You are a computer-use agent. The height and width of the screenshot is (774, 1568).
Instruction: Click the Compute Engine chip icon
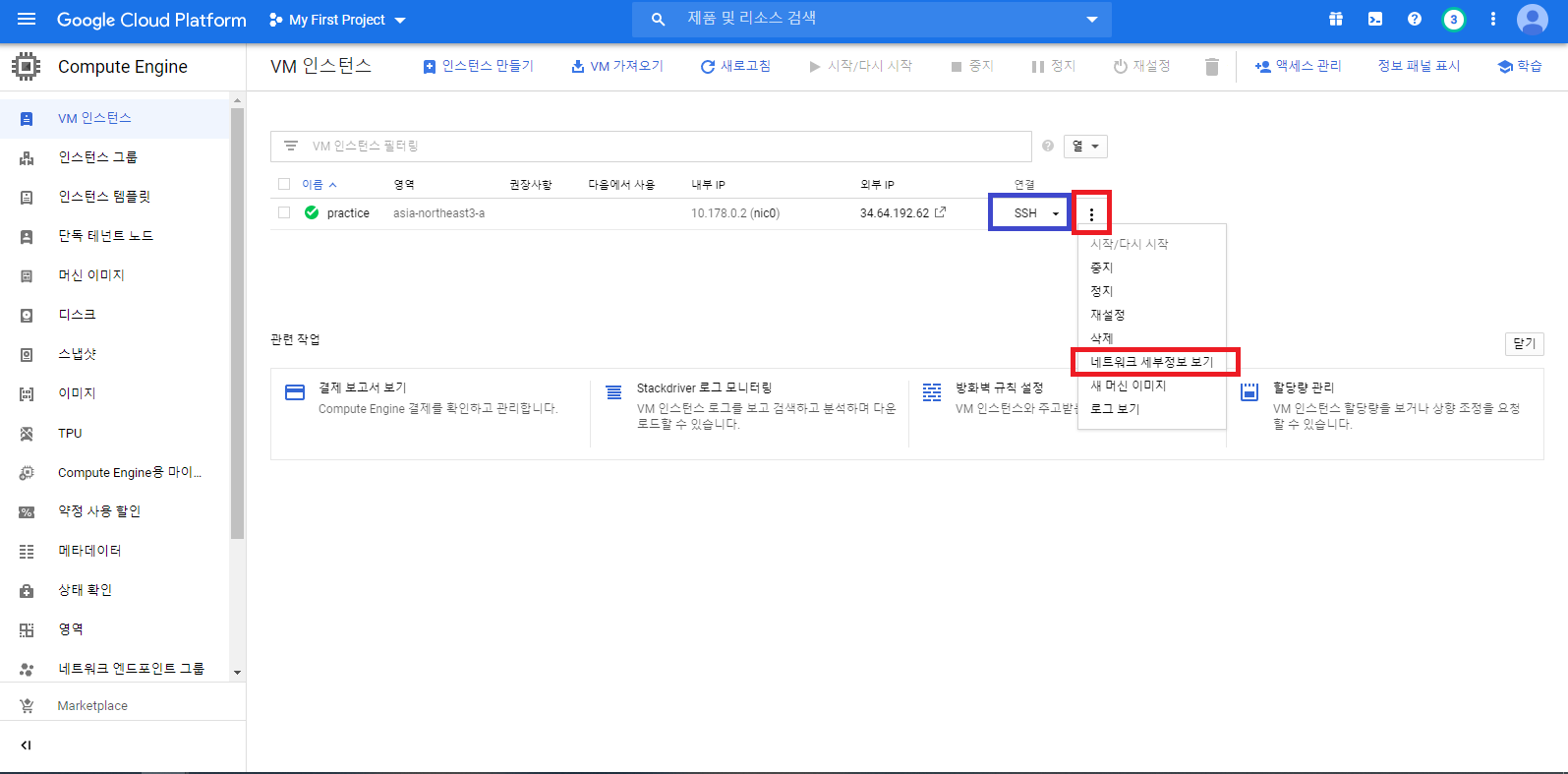click(x=27, y=67)
